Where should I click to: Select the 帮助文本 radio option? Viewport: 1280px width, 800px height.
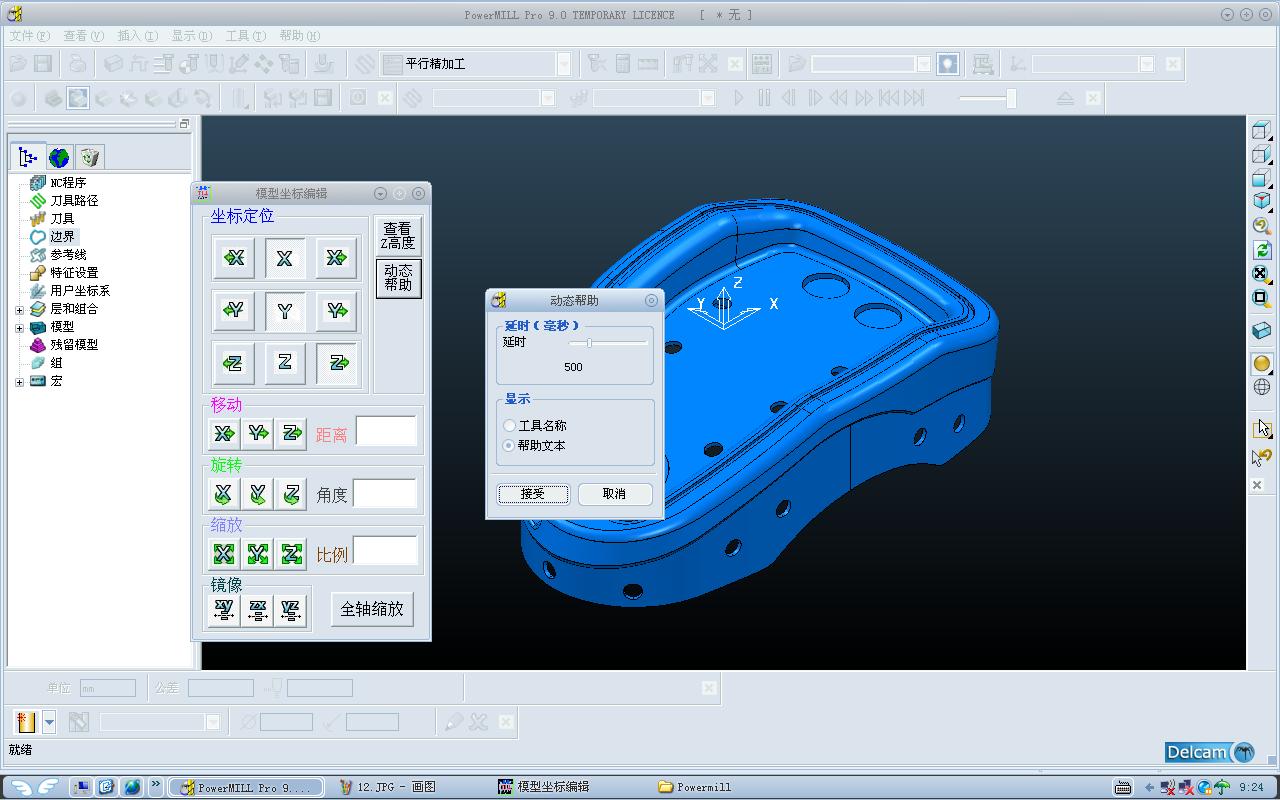(x=510, y=446)
